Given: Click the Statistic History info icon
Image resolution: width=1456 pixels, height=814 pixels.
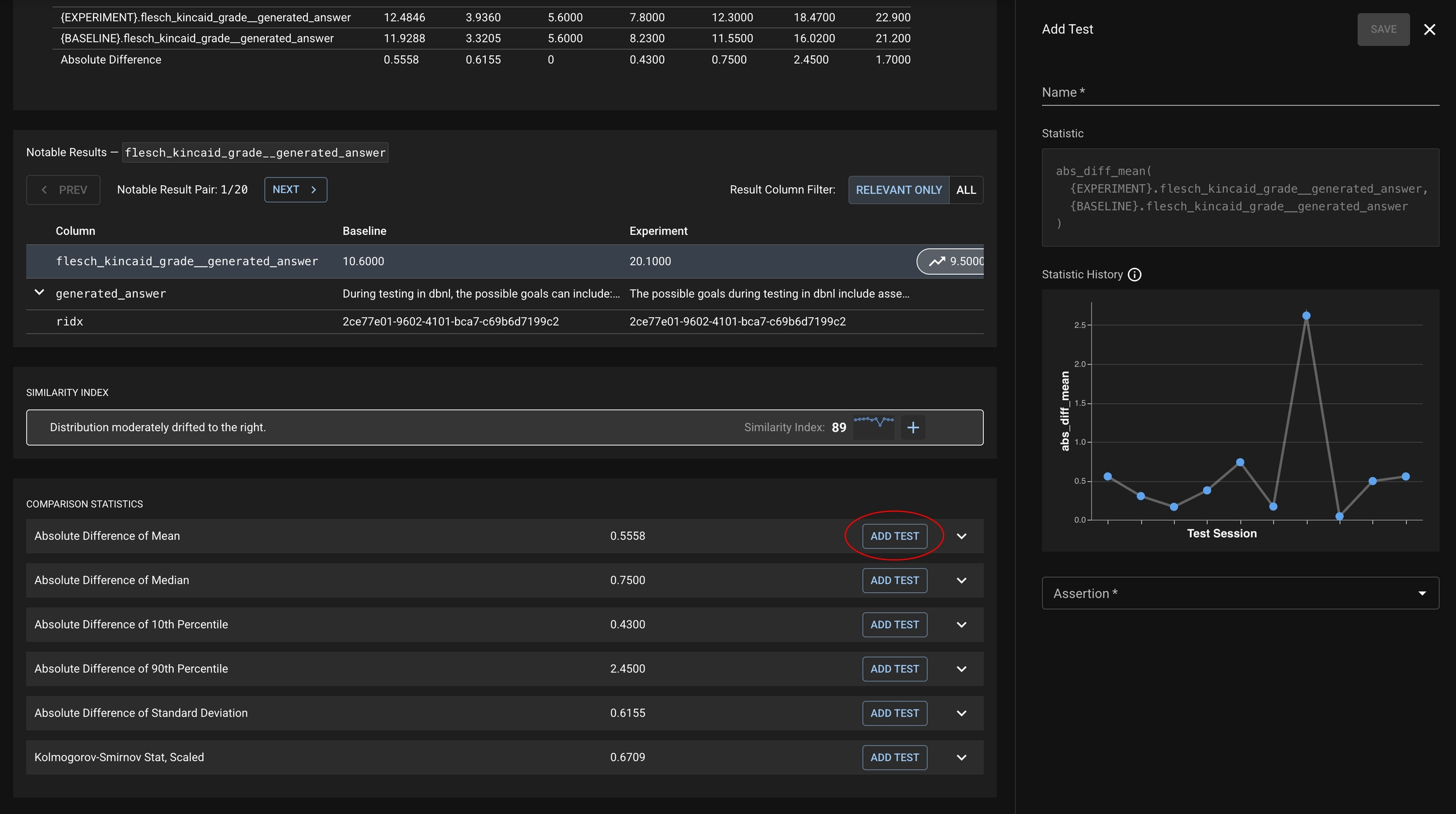Looking at the screenshot, I should click(1134, 275).
